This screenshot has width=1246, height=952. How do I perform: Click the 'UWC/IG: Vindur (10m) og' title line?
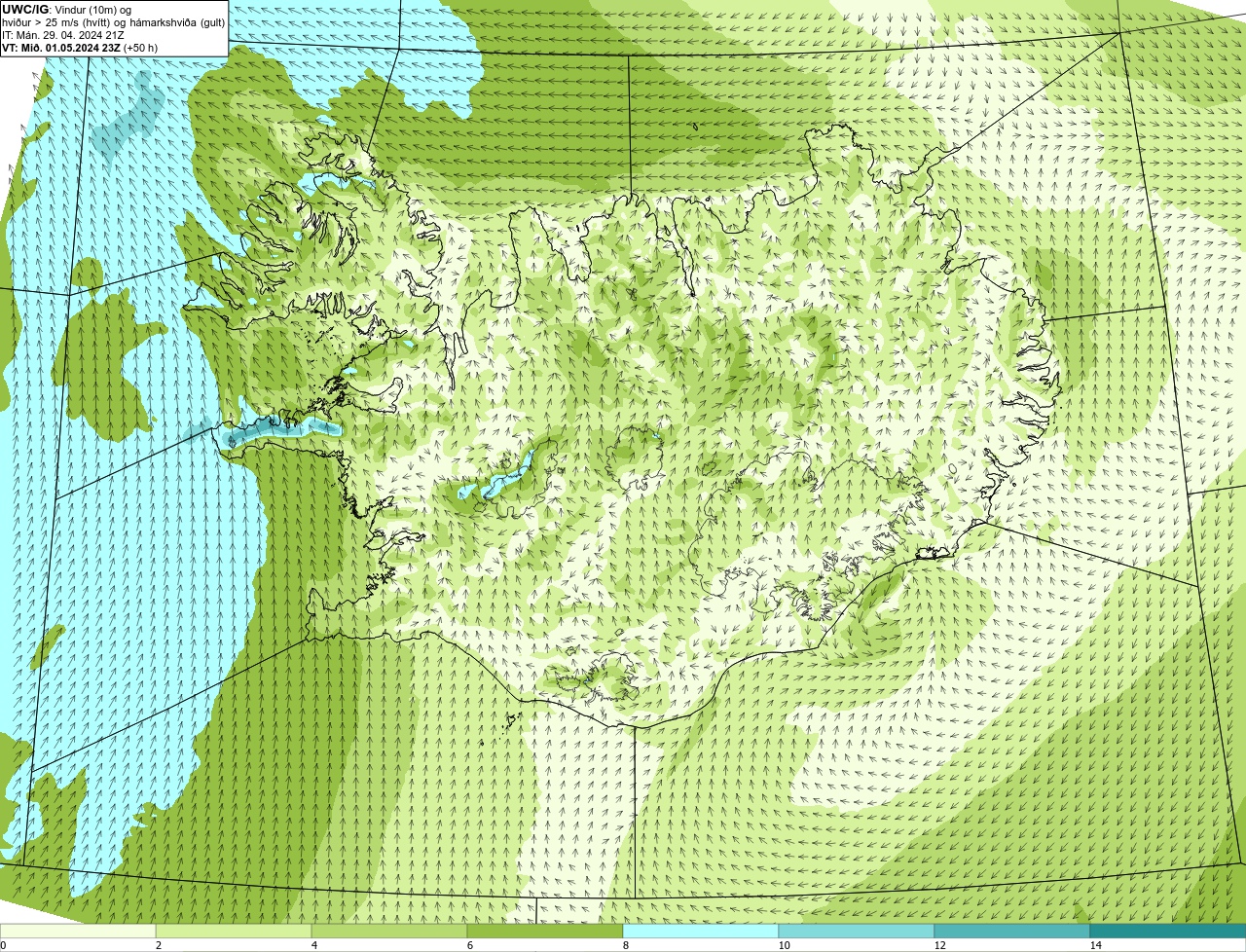pos(67,9)
